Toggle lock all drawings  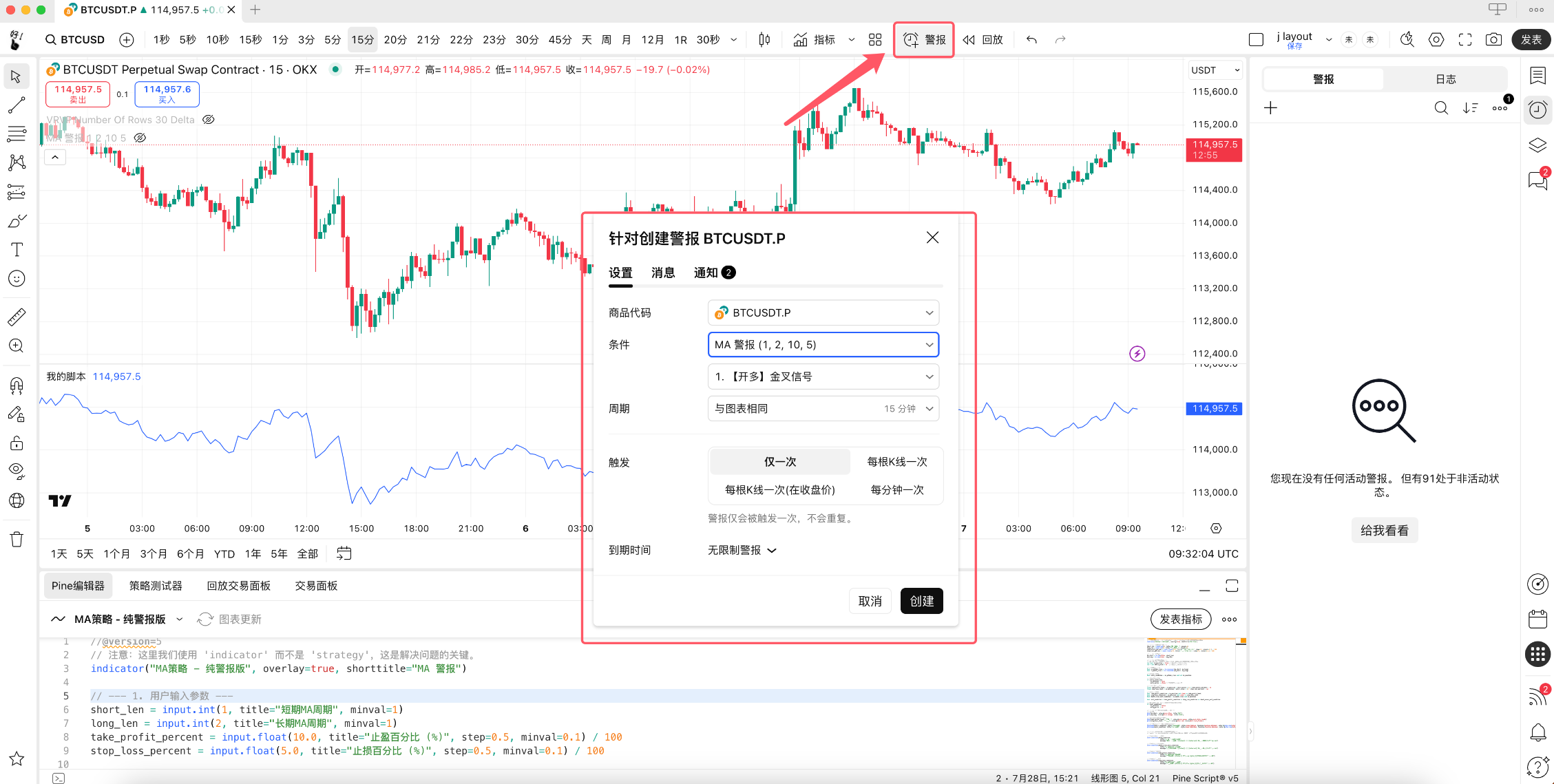tap(17, 443)
